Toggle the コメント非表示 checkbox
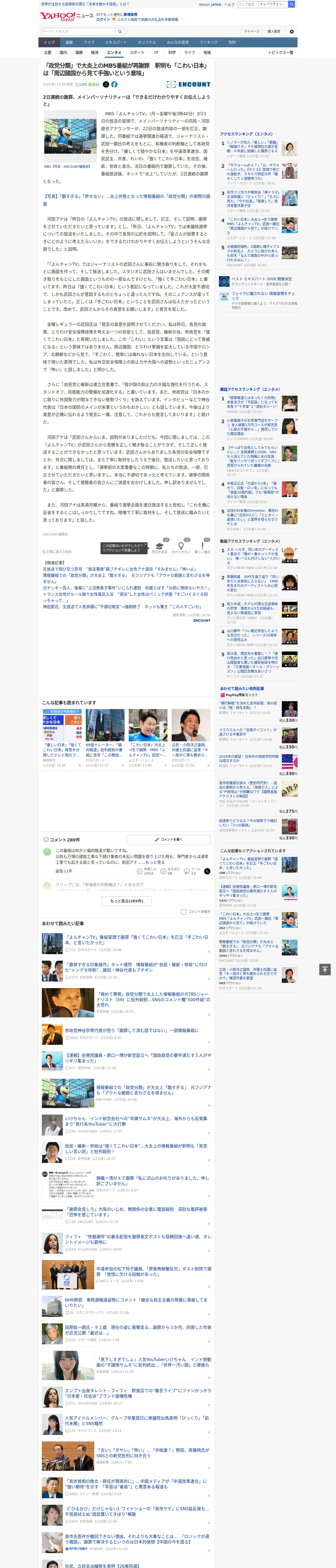Screen dimensions: 336x1568 point(183,912)
